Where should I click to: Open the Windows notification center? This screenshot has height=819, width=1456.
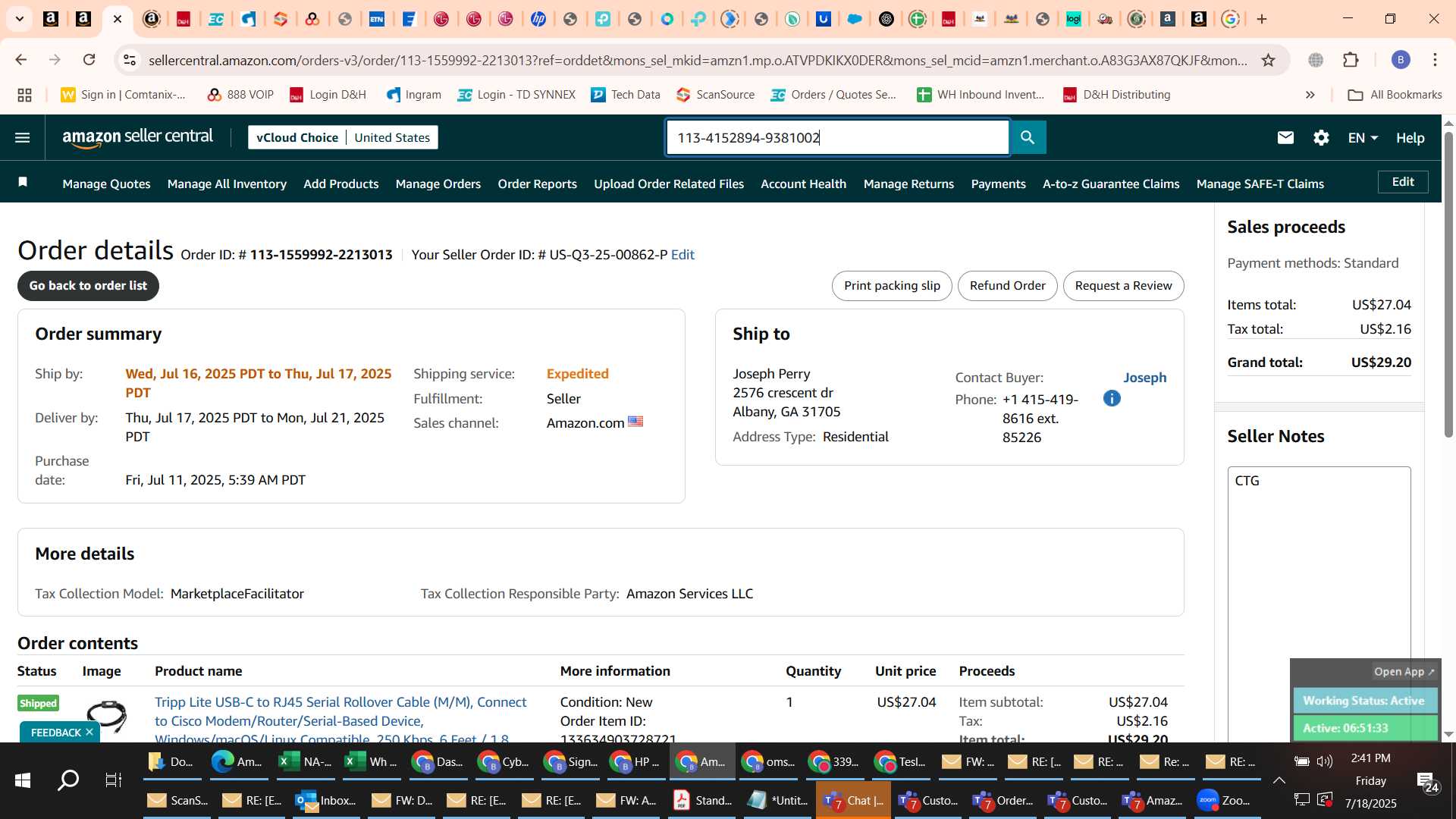pyautogui.click(x=1428, y=780)
